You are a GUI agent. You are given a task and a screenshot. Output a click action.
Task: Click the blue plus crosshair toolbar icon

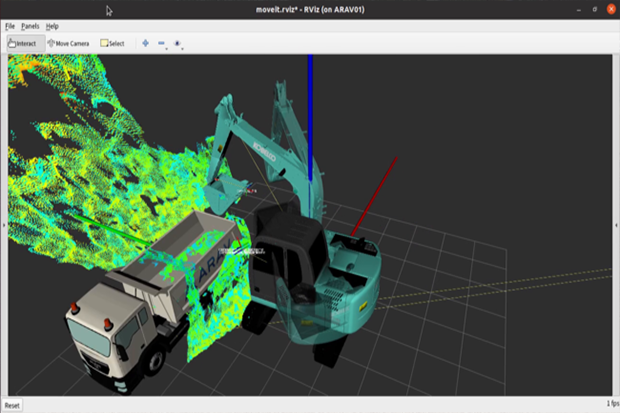[x=145, y=43]
